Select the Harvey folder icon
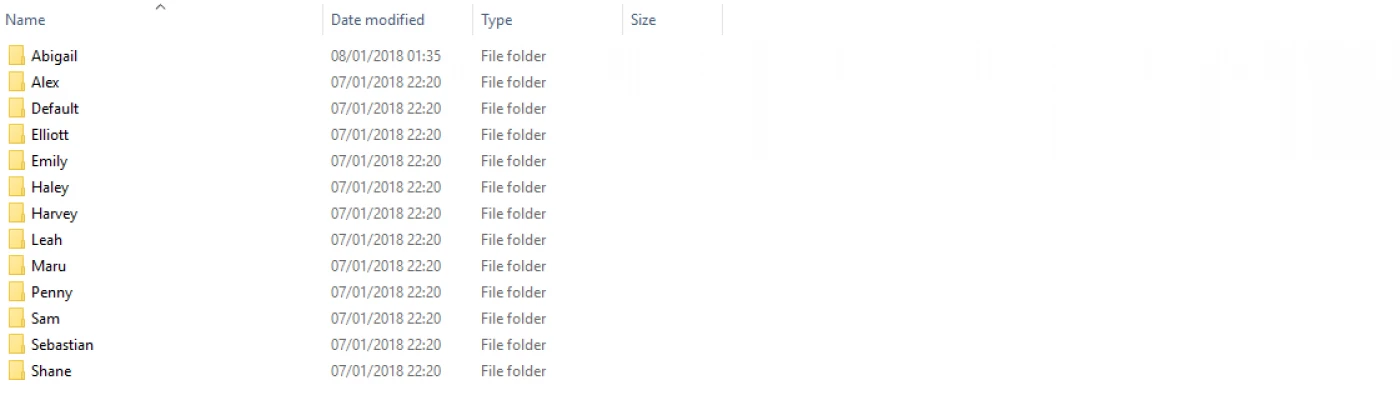The width and height of the screenshot is (1400, 400). coord(16,213)
